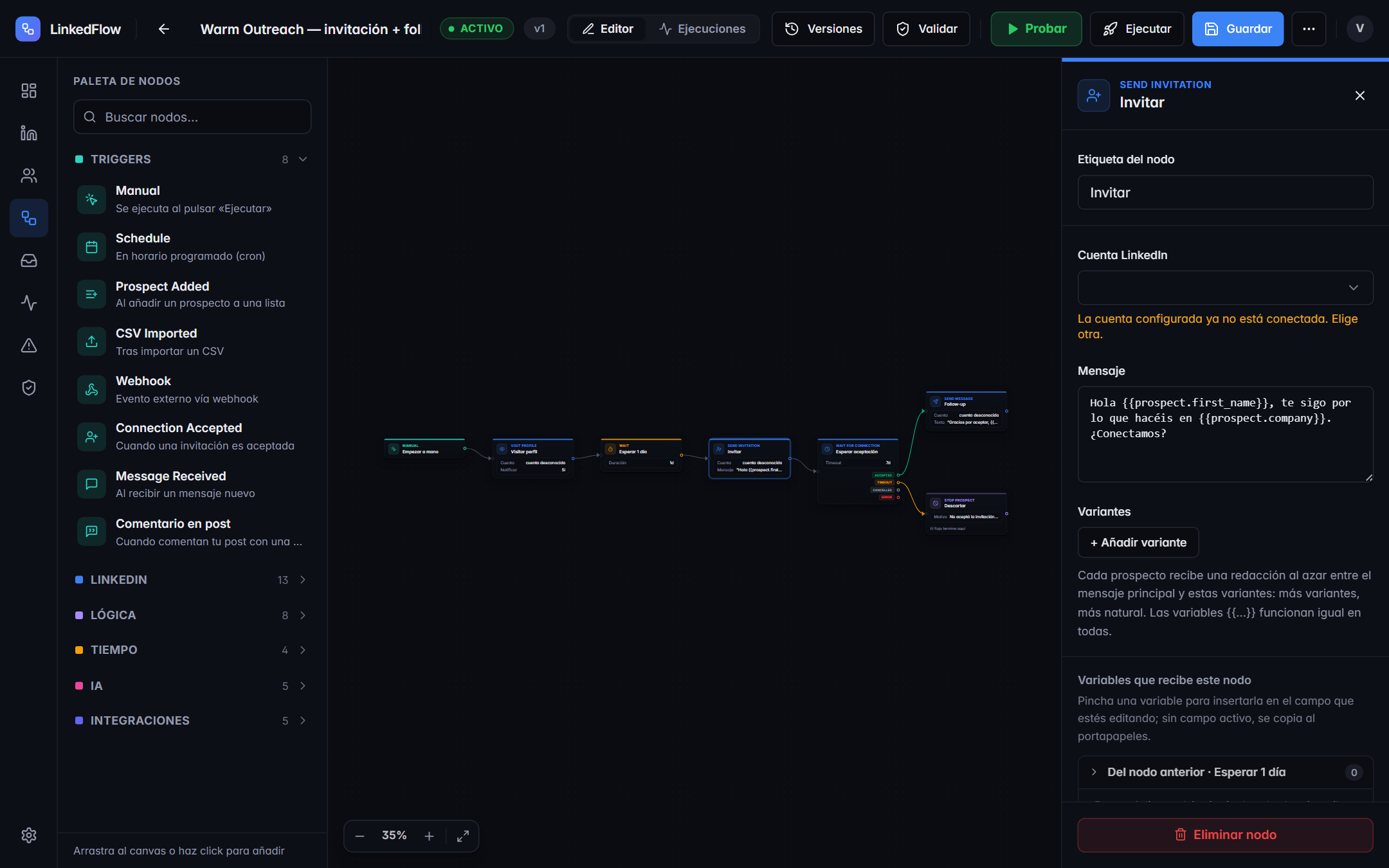Click the LinkedFlow logo icon
Screen dimensions: 1389x868
pyautogui.click(x=28, y=29)
